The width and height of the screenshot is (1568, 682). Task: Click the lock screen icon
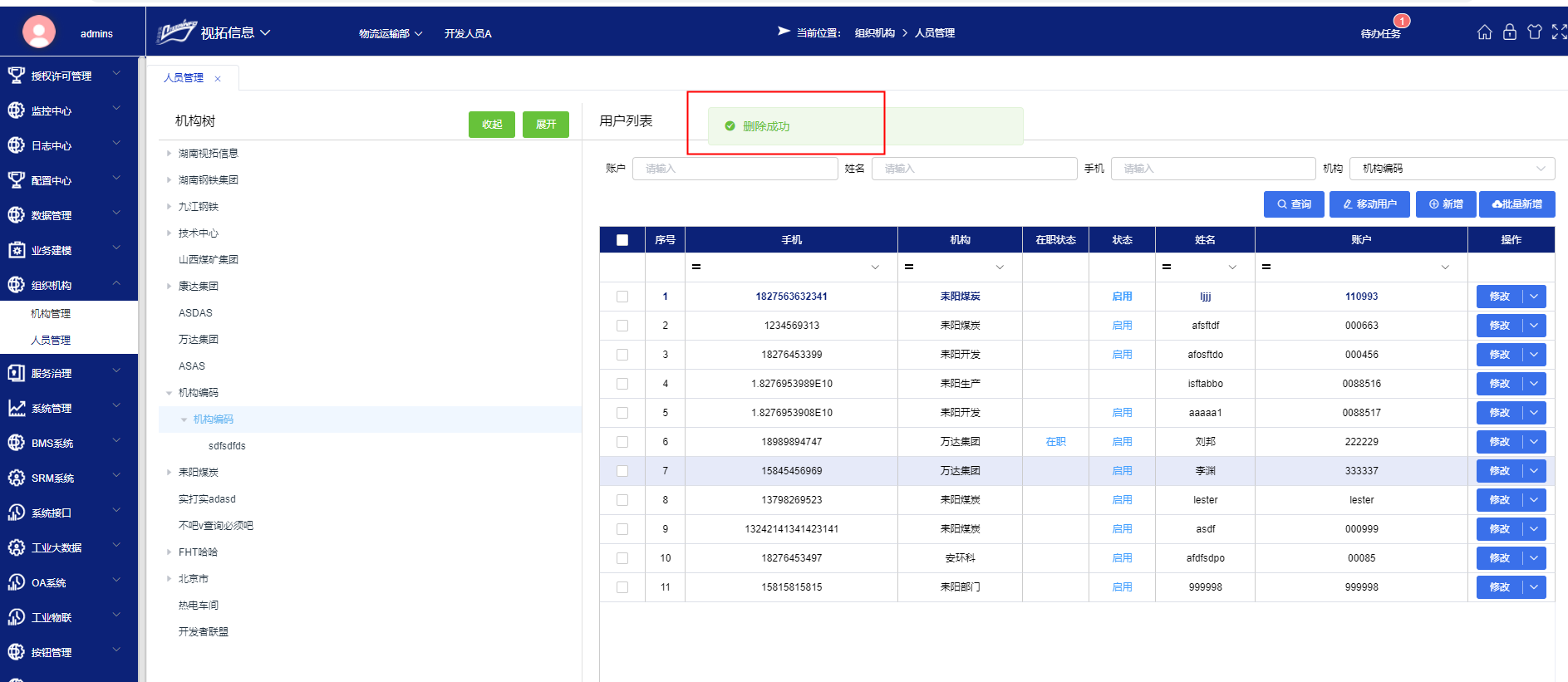(x=1510, y=32)
